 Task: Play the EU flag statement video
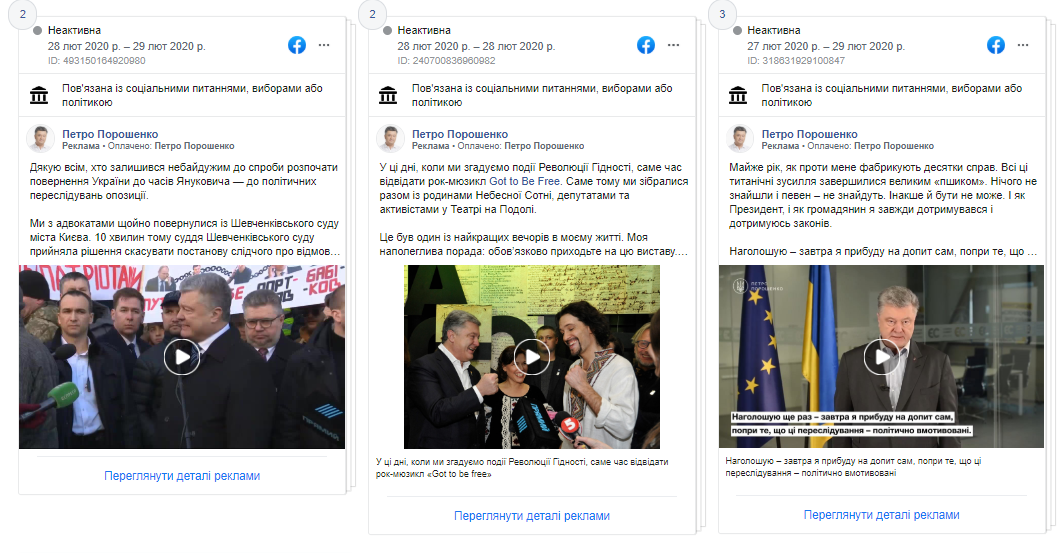click(x=882, y=356)
